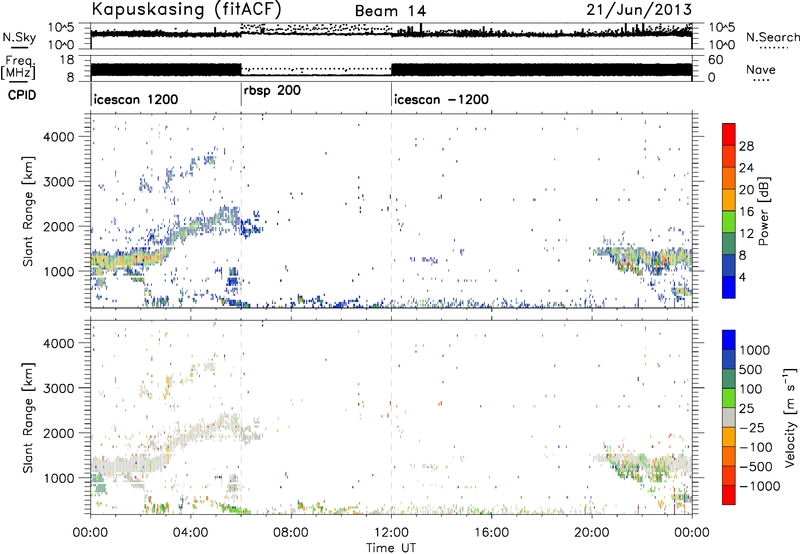The image size is (800, 554).
Task: Click the Nave axis value 60
Action: tap(715, 60)
